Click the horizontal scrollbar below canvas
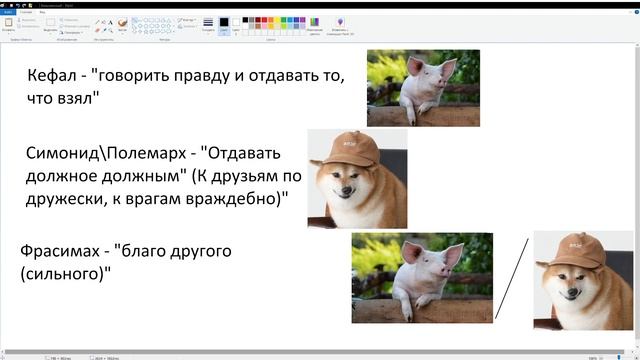This screenshot has height=360, width=640. (314, 351)
